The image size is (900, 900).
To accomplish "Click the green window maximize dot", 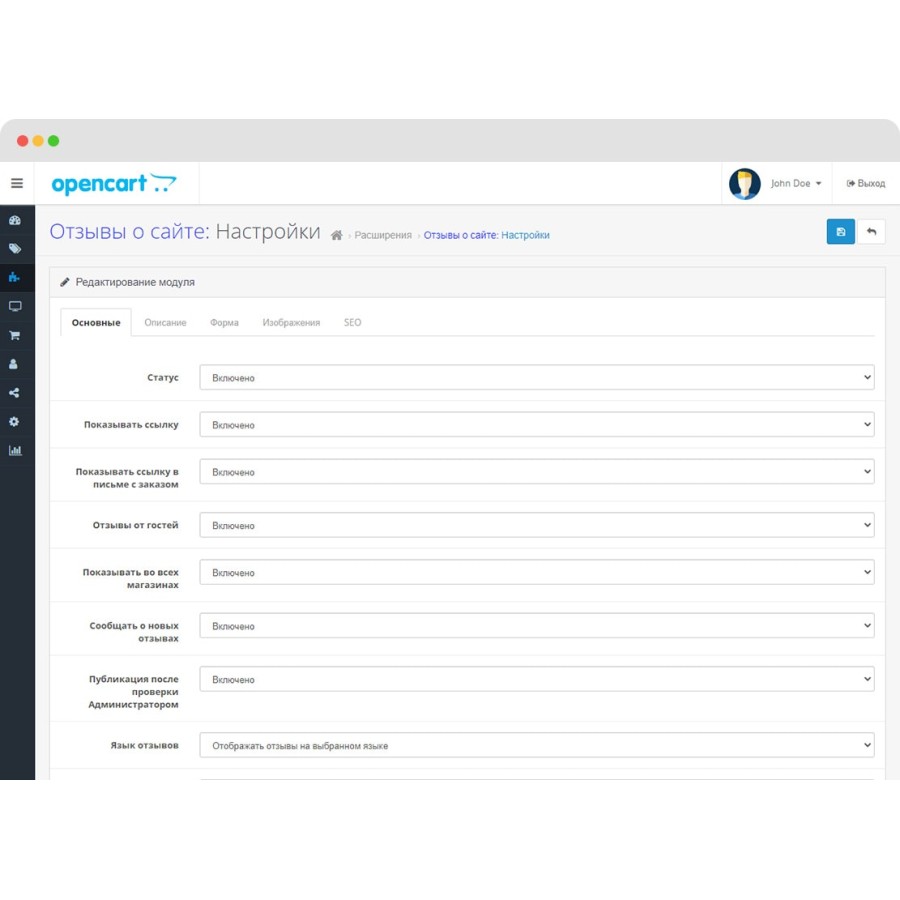I will [53, 141].
